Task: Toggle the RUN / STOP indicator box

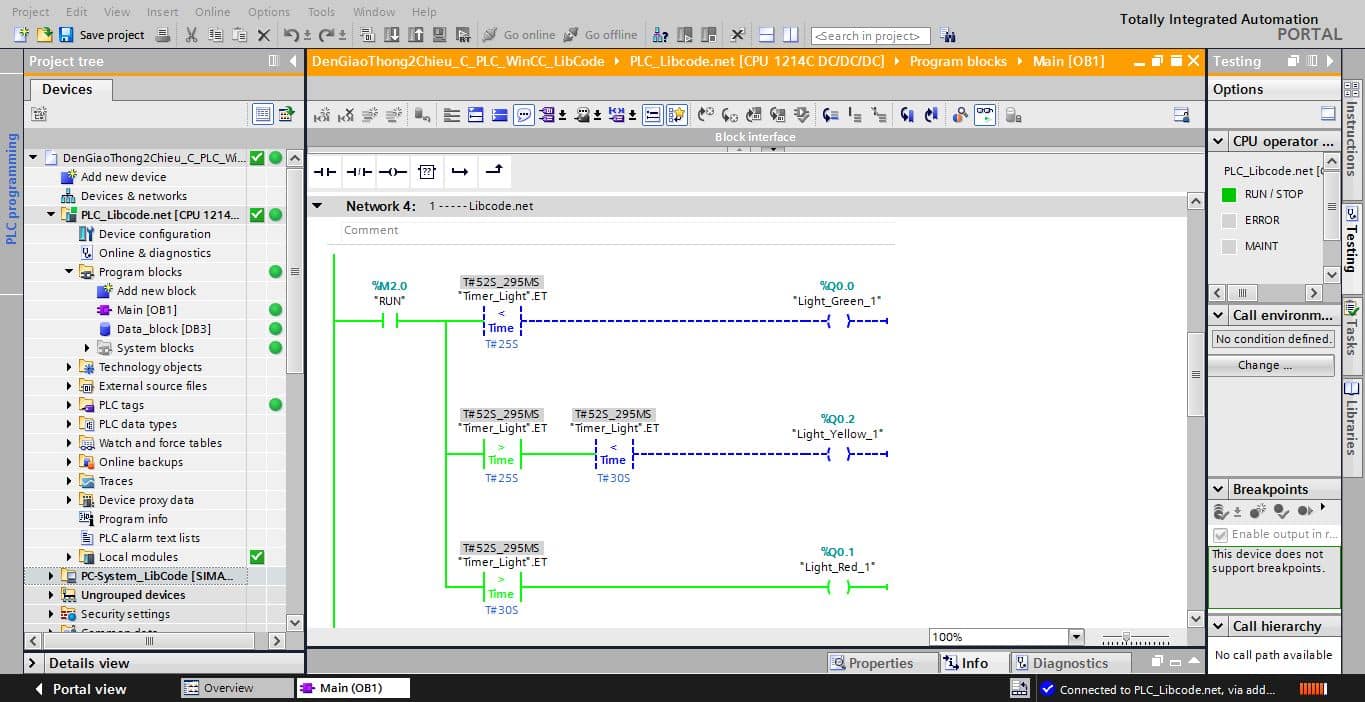Action: pos(1229,194)
